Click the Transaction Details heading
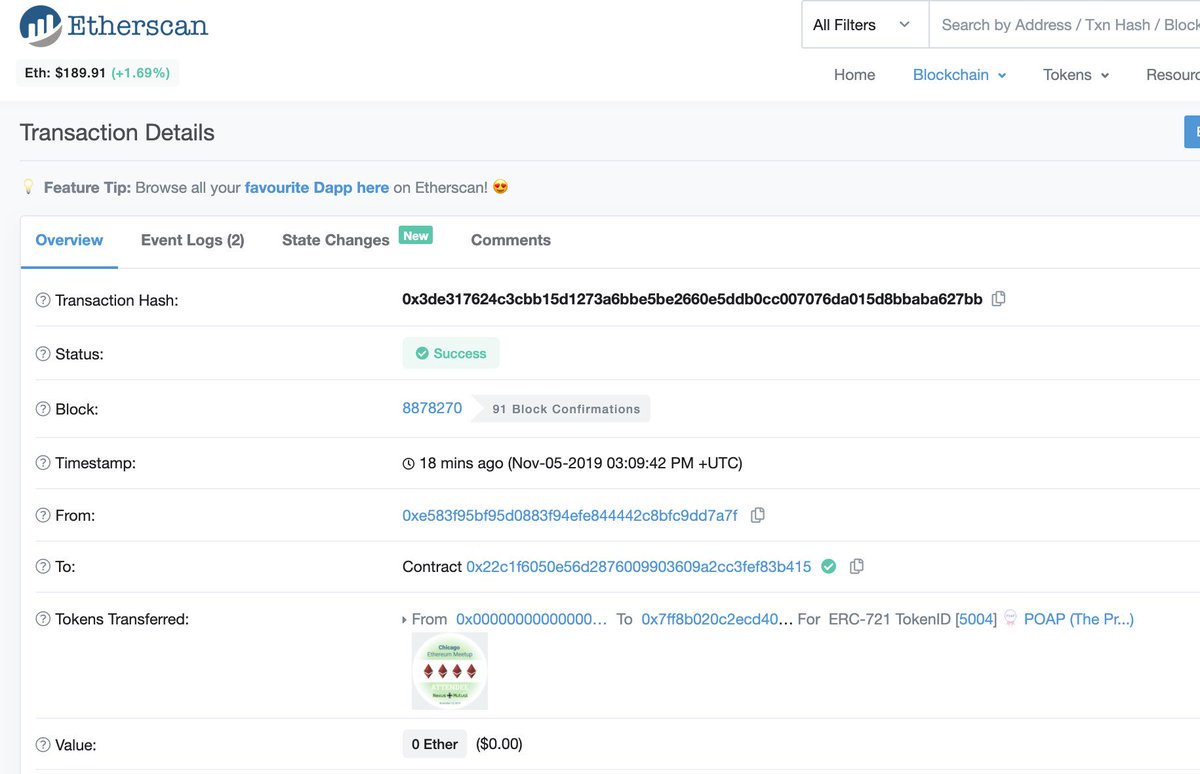Viewport: 1200px width, 774px height. pyautogui.click(x=117, y=132)
